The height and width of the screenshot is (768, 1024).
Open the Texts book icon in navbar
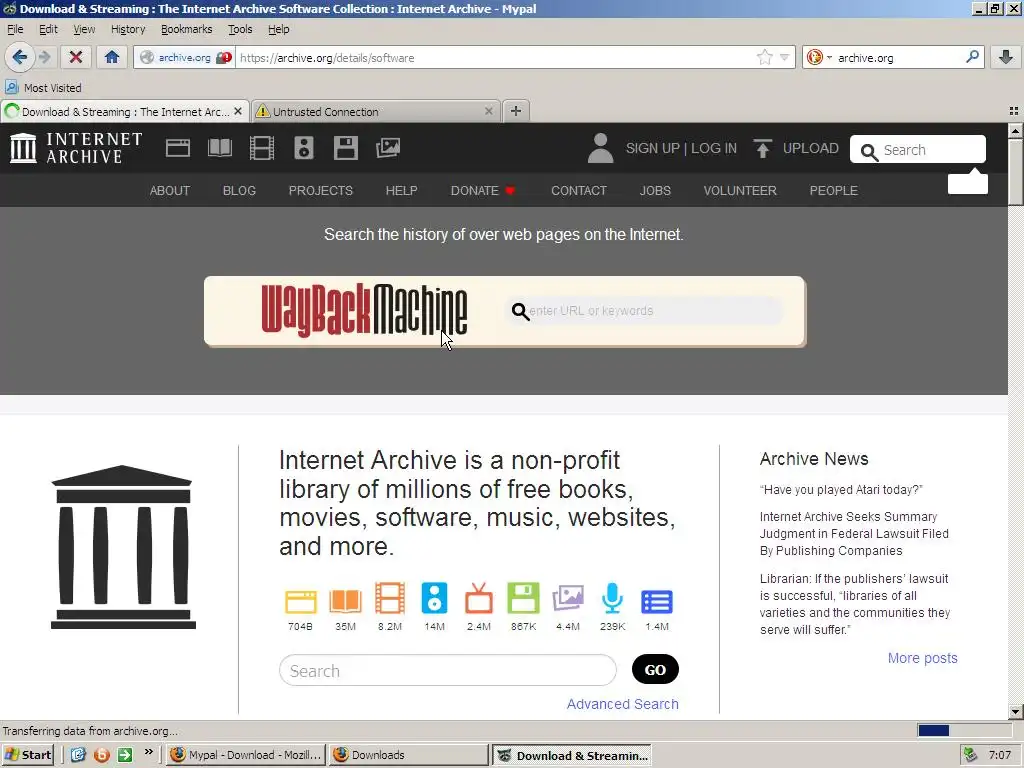coord(220,148)
